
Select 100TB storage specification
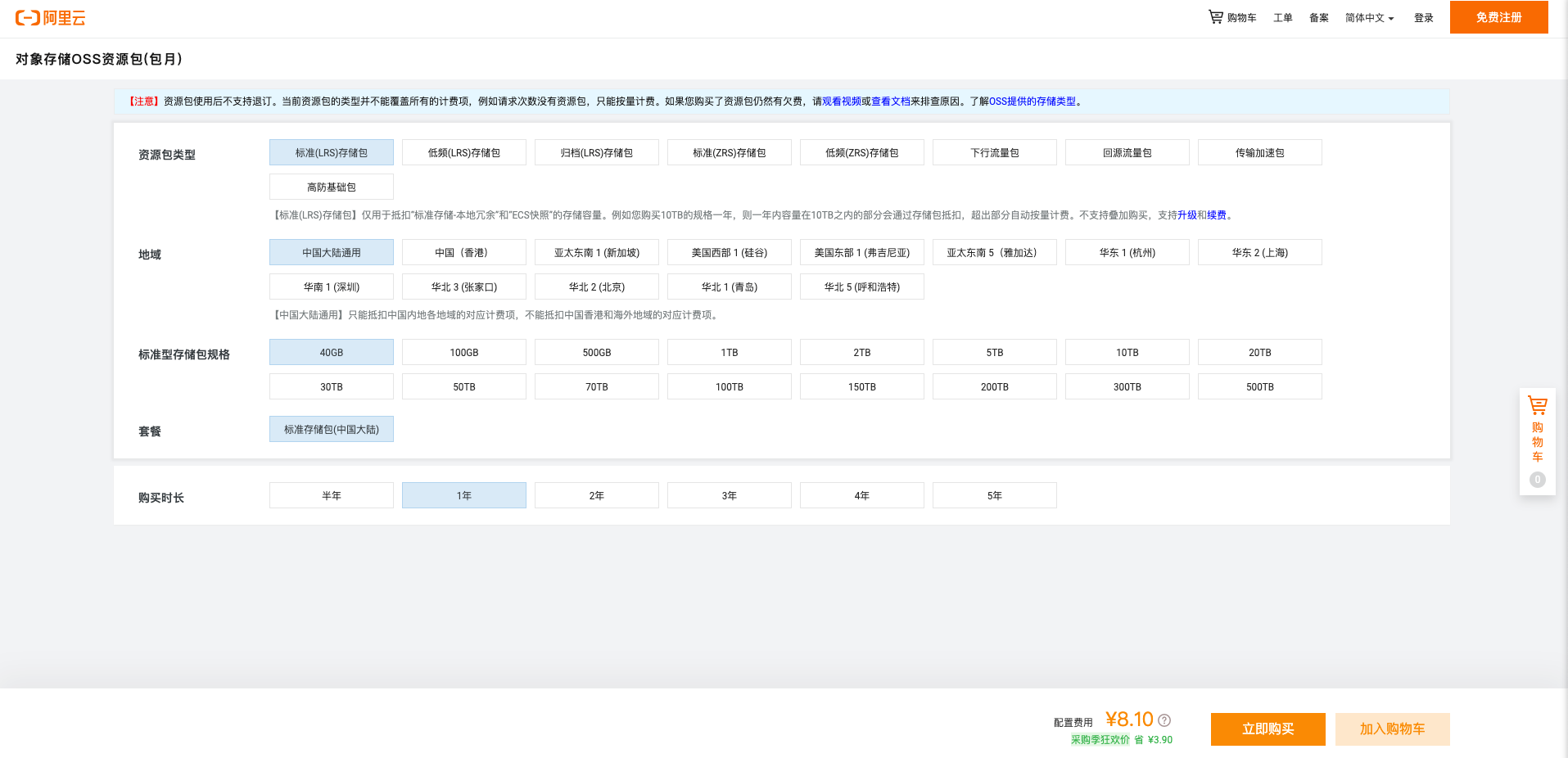click(x=729, y=386)
